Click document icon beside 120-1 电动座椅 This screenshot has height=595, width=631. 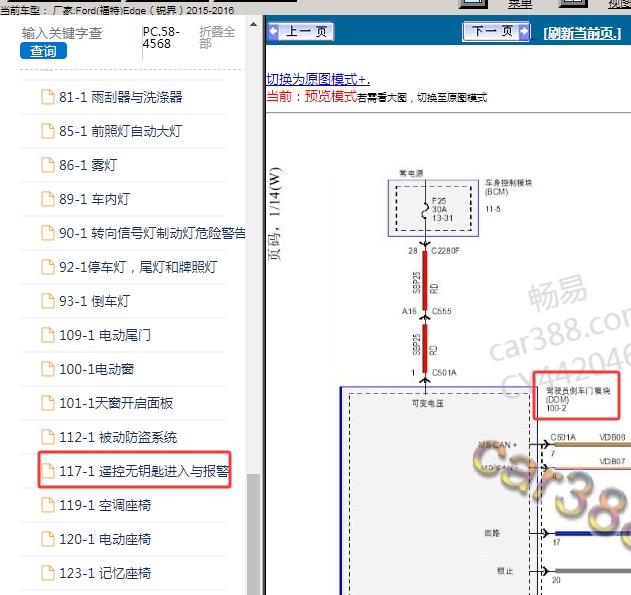[48, 539]
